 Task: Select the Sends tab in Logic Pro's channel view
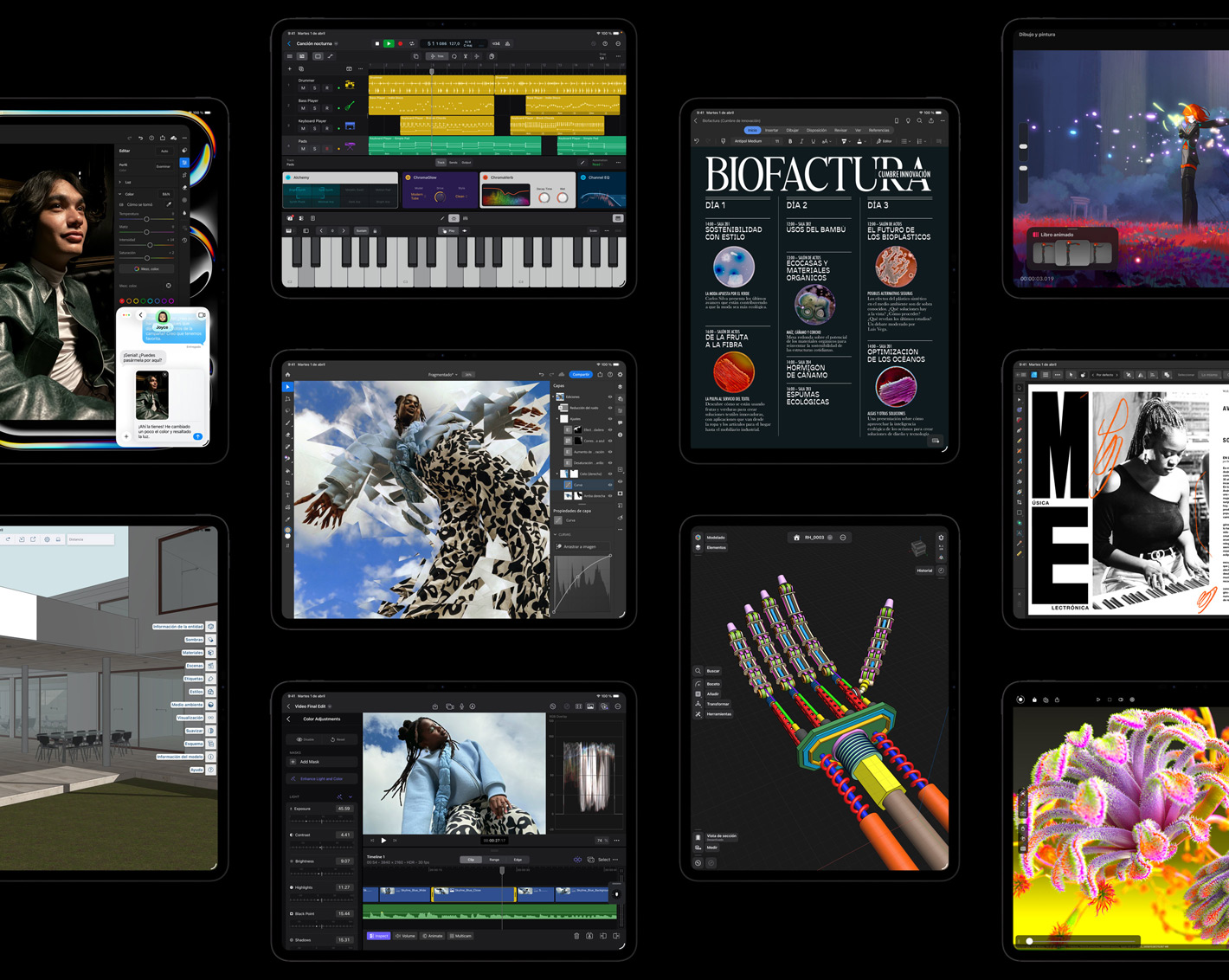pos(454,163)
